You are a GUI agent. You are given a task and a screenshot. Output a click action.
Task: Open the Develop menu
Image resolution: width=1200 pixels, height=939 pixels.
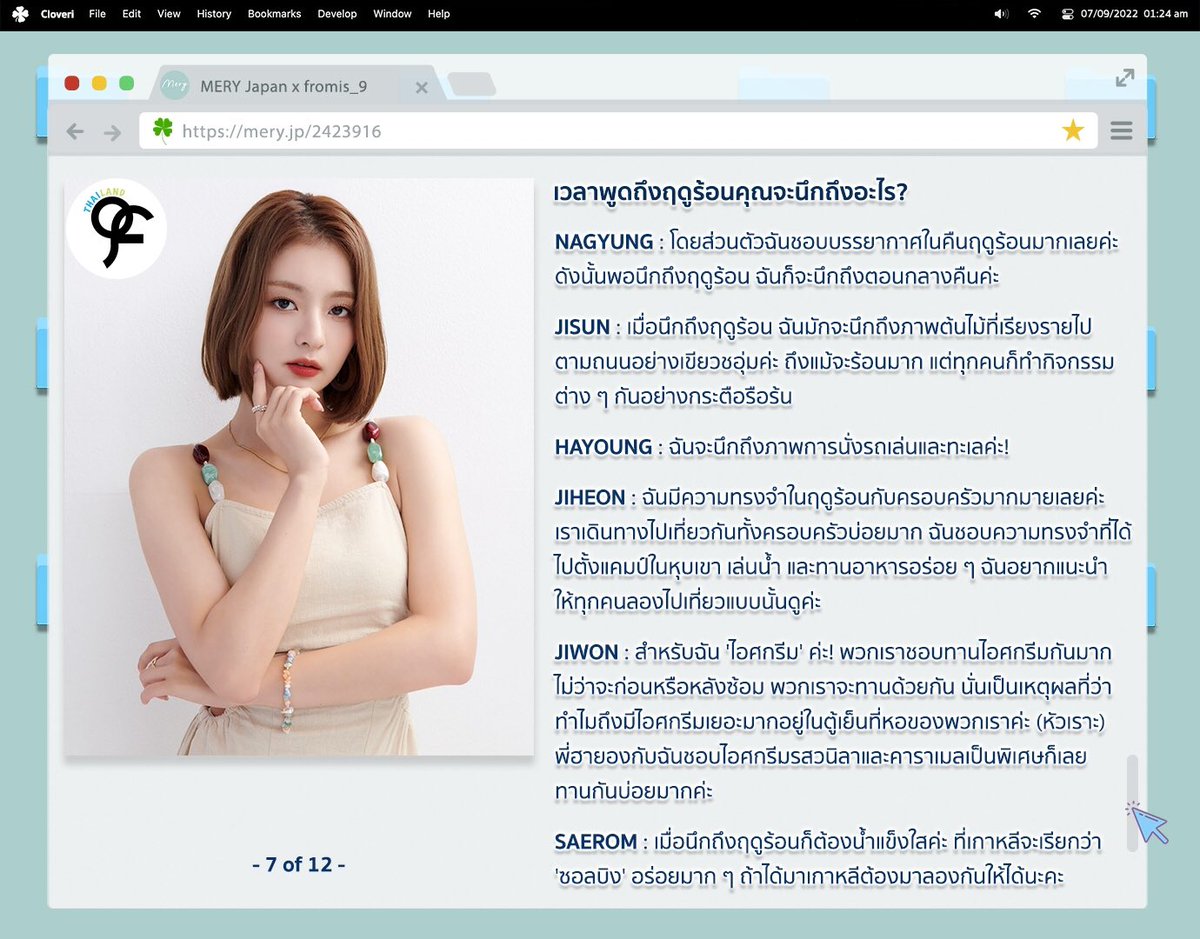coord(337,14)
